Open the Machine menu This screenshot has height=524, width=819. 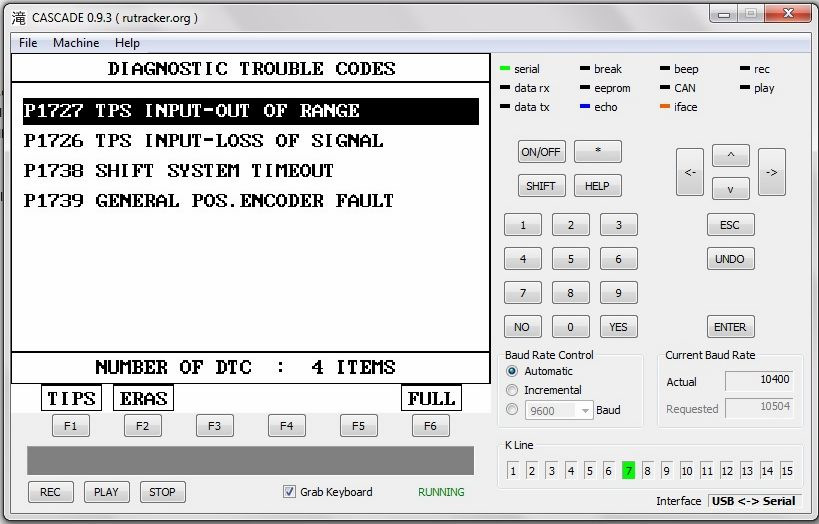tap(76, 43)
